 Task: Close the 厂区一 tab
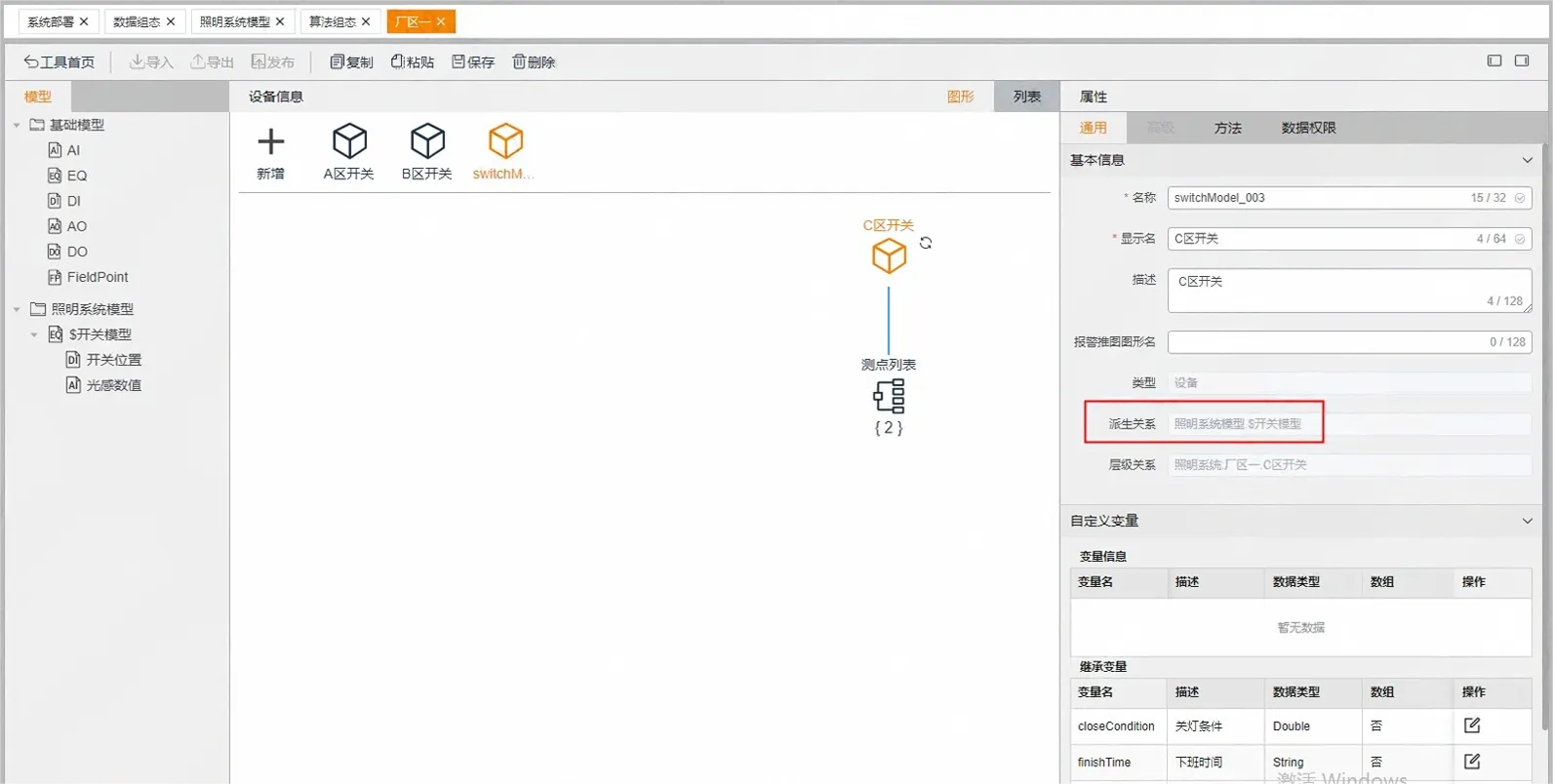click(x=441, y=21)
